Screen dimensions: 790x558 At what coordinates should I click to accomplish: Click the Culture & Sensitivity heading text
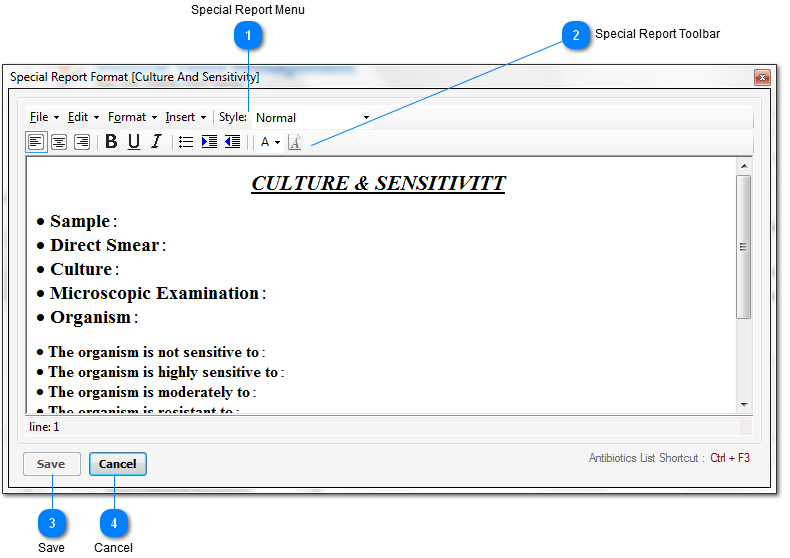click(378, 183)
